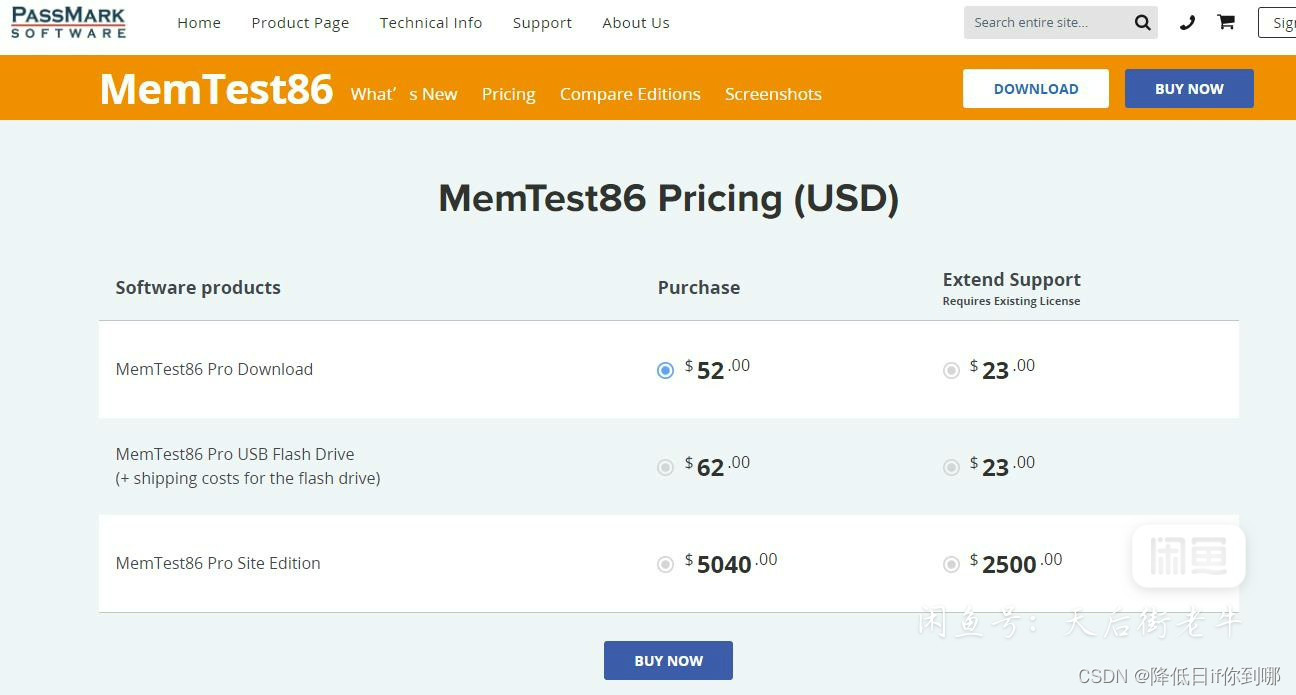Click the white Download button
The height and width of the screenshot is (695, 1296).
pos(1035,89)
